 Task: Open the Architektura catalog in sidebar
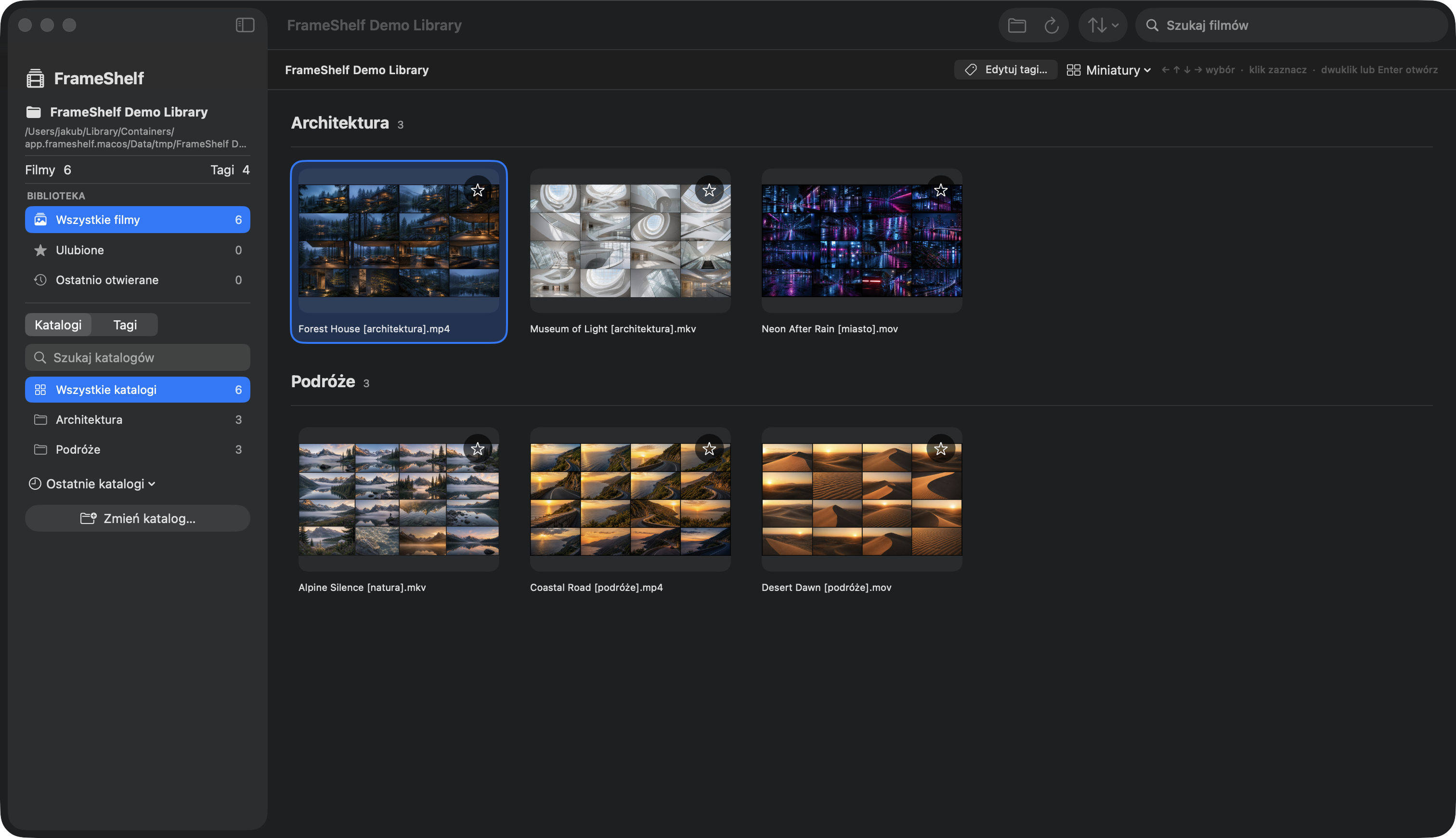(138, 419)
